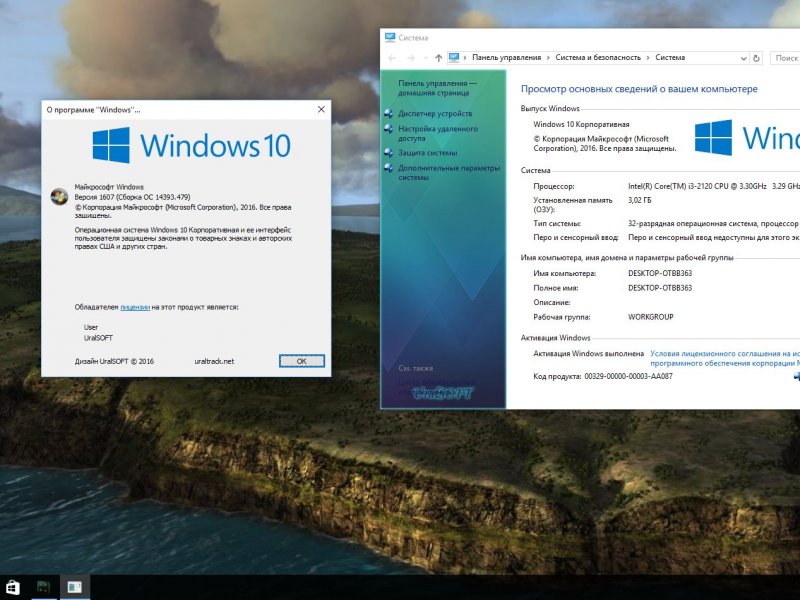Open the лицензии link in About dialog
The image size is (800, 600).
tap(135, 307)
